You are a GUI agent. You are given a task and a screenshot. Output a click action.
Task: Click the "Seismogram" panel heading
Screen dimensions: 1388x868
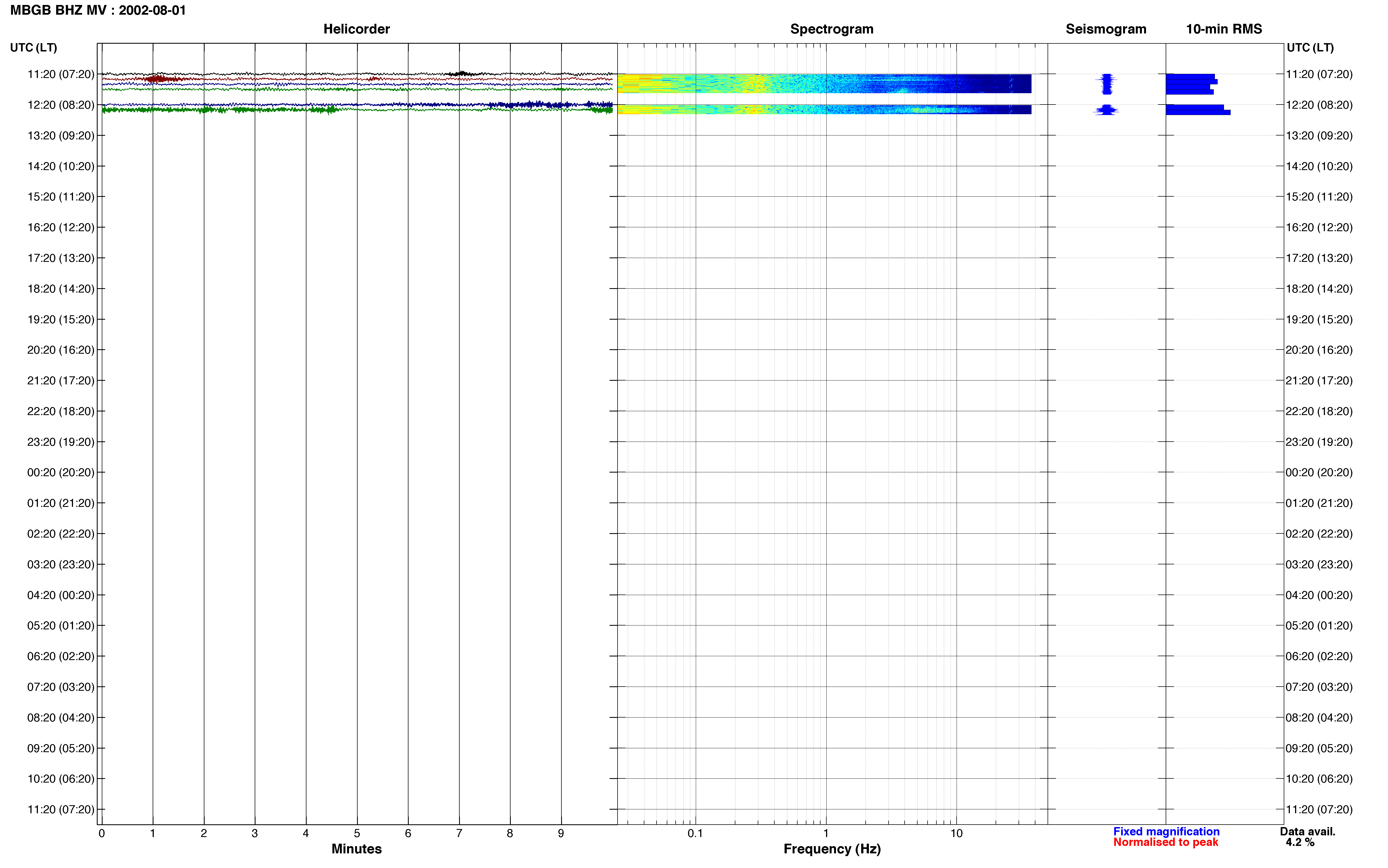click(1106, 29)
